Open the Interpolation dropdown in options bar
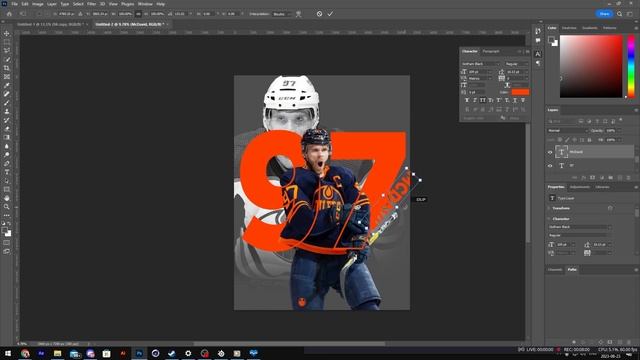The width and height of the screenshot is (640, 360). click(282, 14)
